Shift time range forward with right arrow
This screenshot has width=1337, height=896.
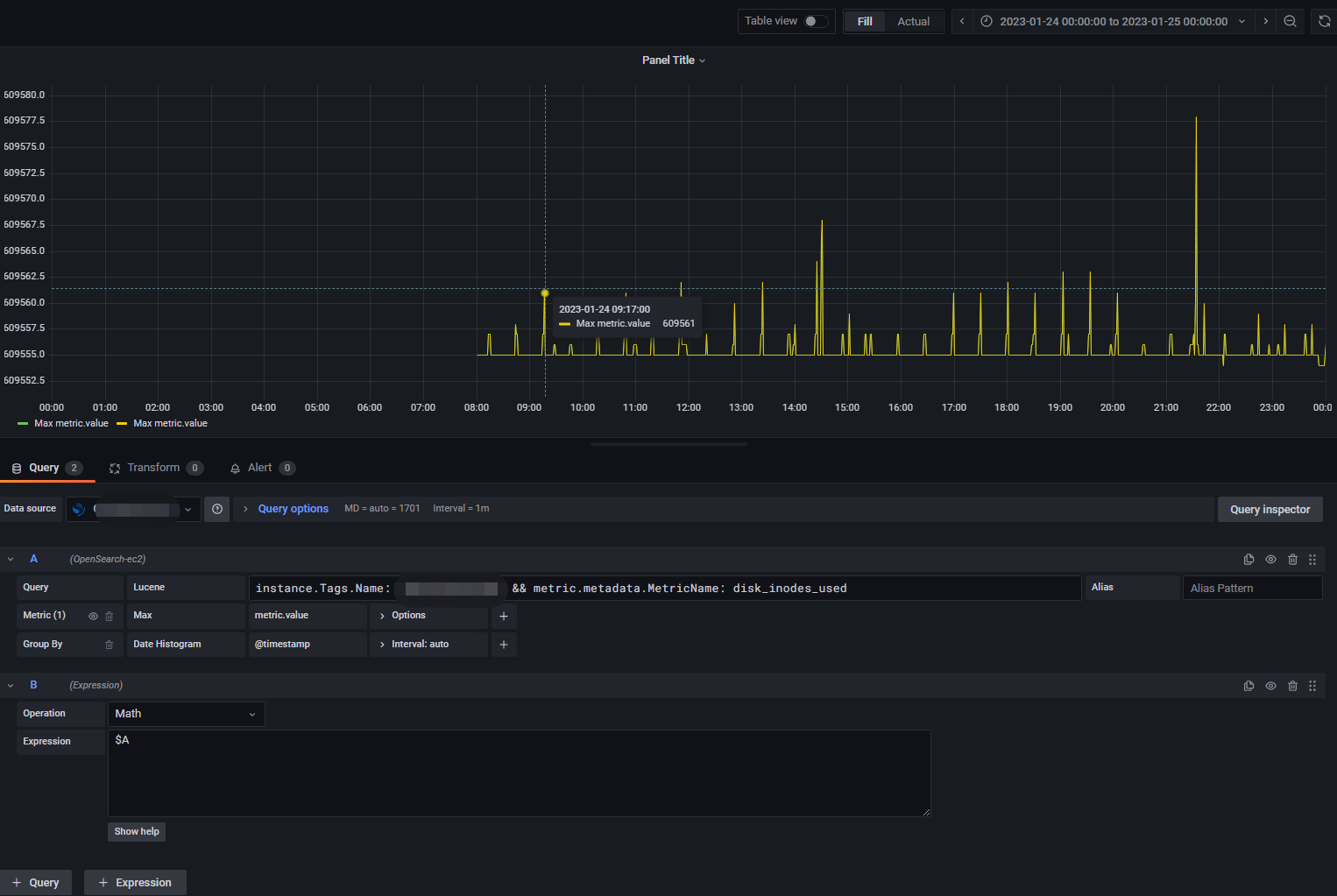pos(1264,21)
